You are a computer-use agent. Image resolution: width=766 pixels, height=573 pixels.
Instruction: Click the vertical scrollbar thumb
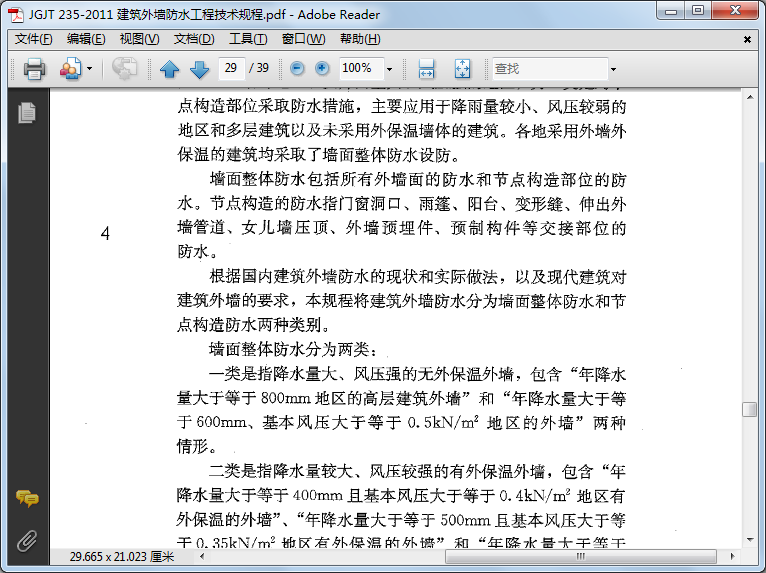click(x=749, y=409)
